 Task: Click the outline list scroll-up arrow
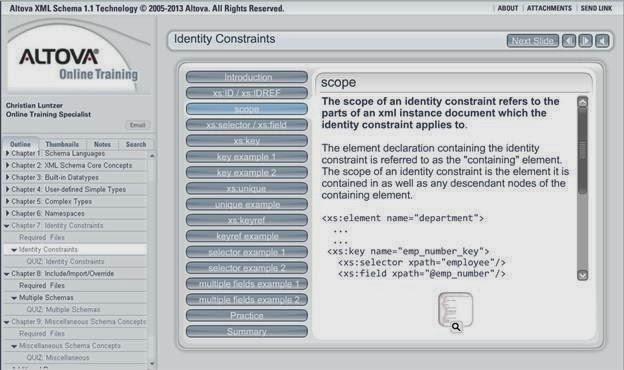[x=152, y=156]
